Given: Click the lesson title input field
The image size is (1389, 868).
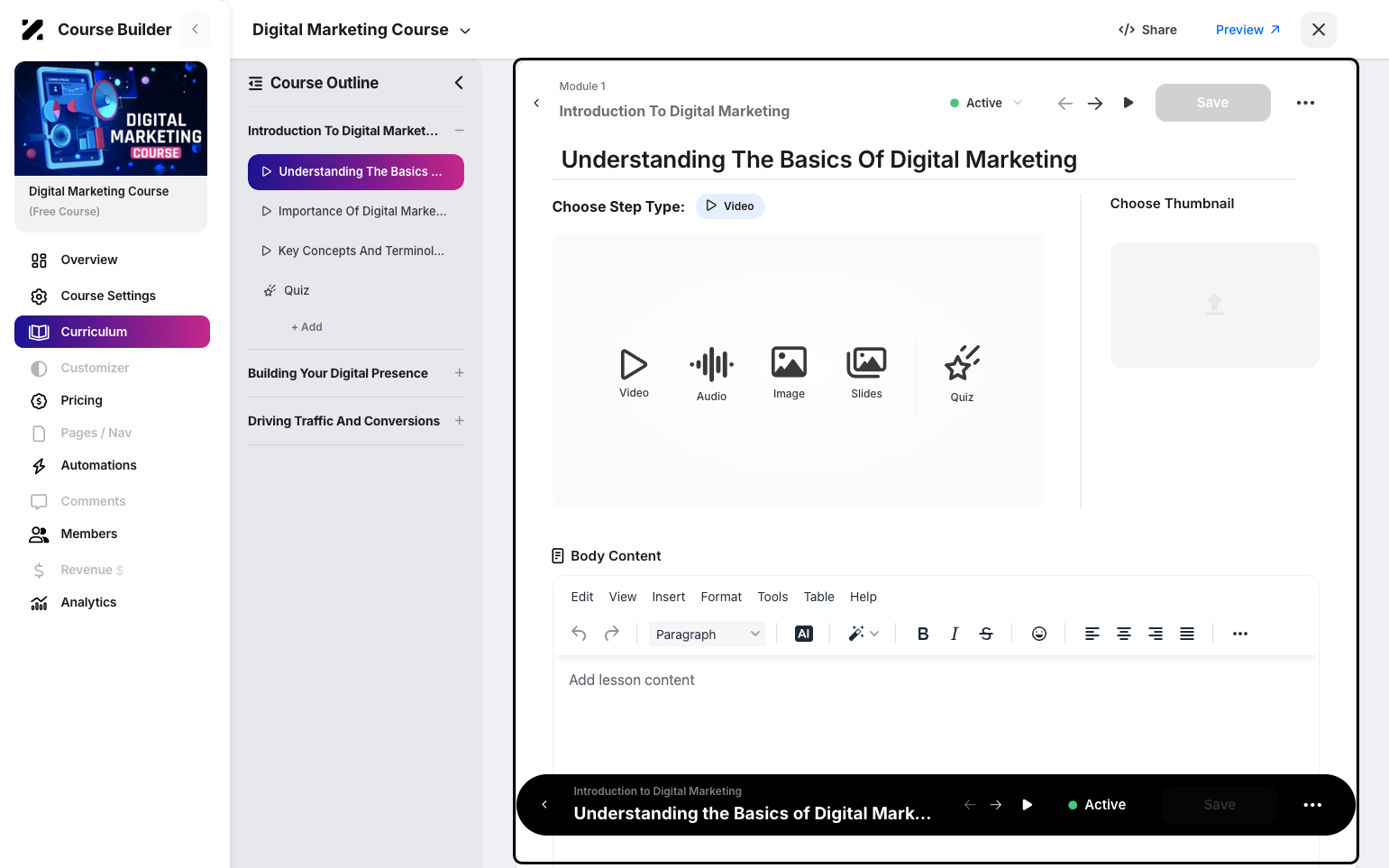Looking at the screenshot, I should click(924, 160).
